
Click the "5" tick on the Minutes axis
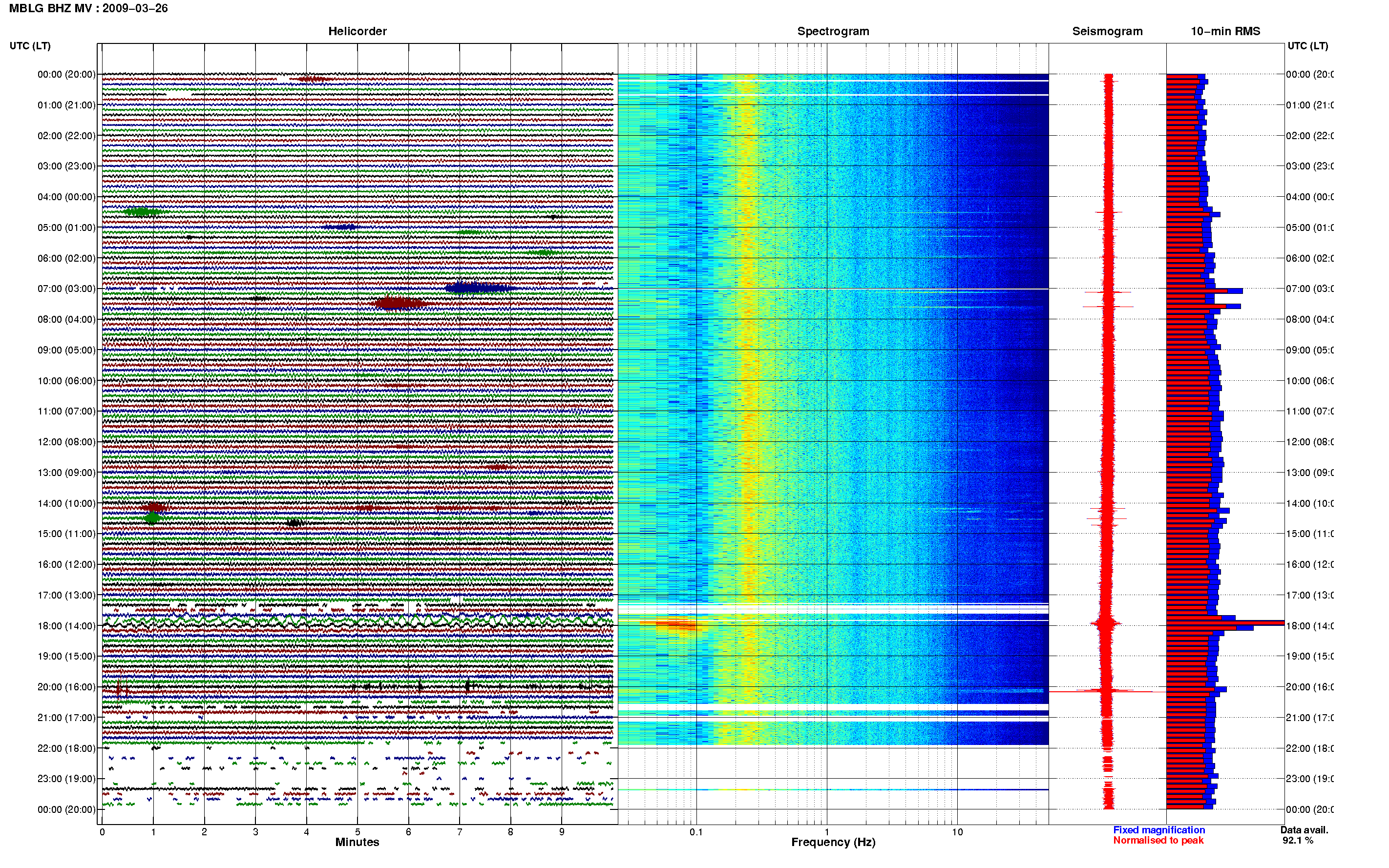click(358, 832)
